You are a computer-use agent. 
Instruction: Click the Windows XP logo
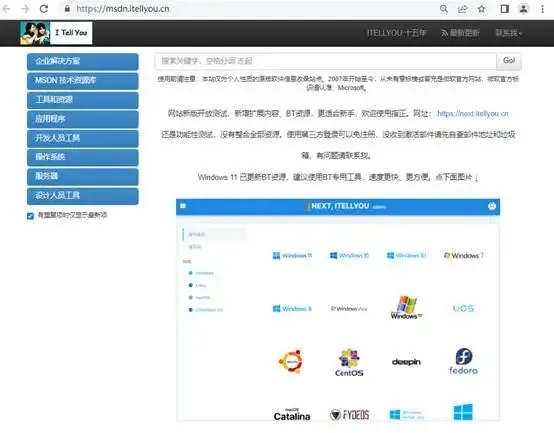pos(406,308)
